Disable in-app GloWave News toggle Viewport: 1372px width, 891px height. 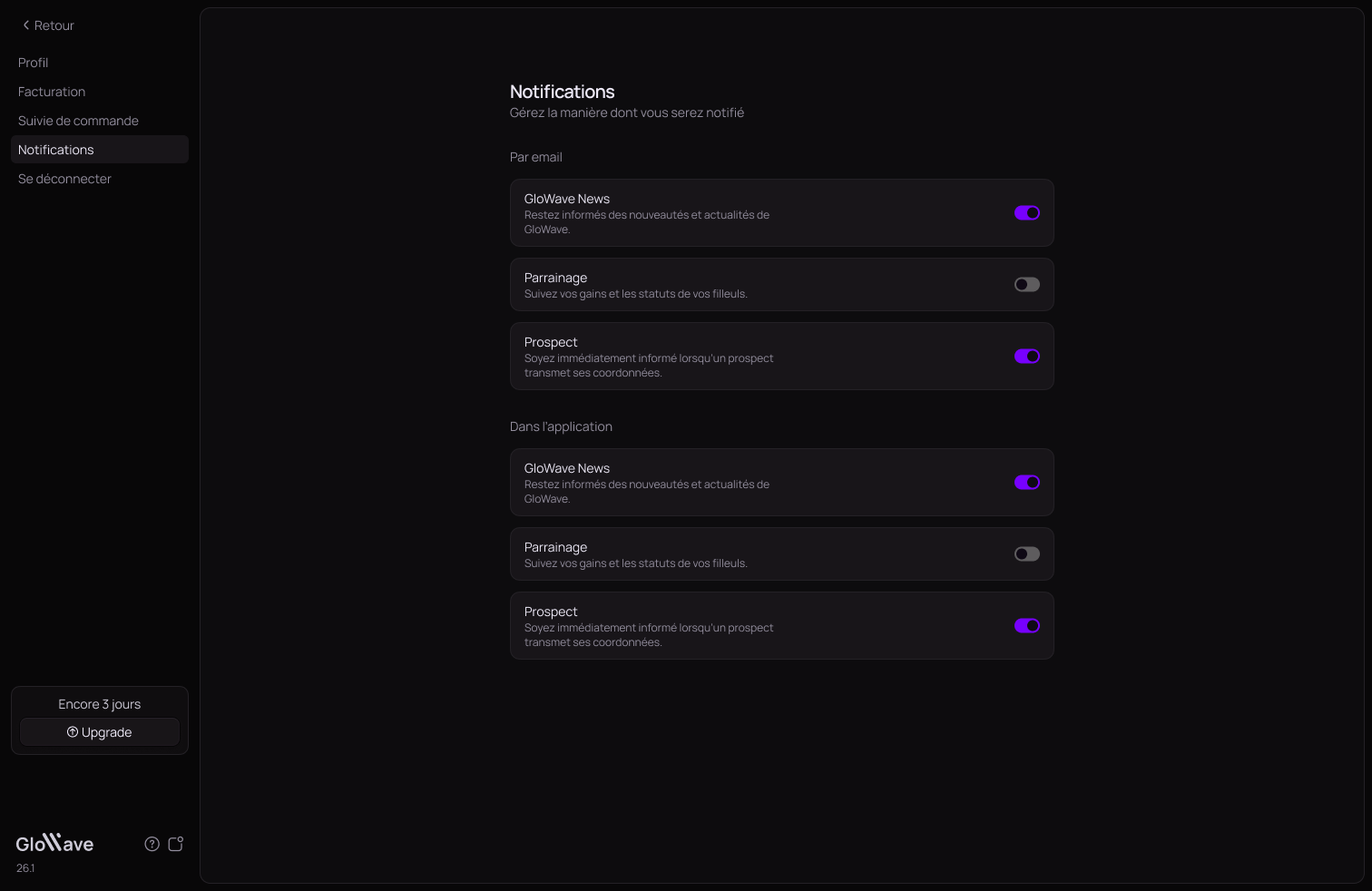click(x=1027, y=482)
